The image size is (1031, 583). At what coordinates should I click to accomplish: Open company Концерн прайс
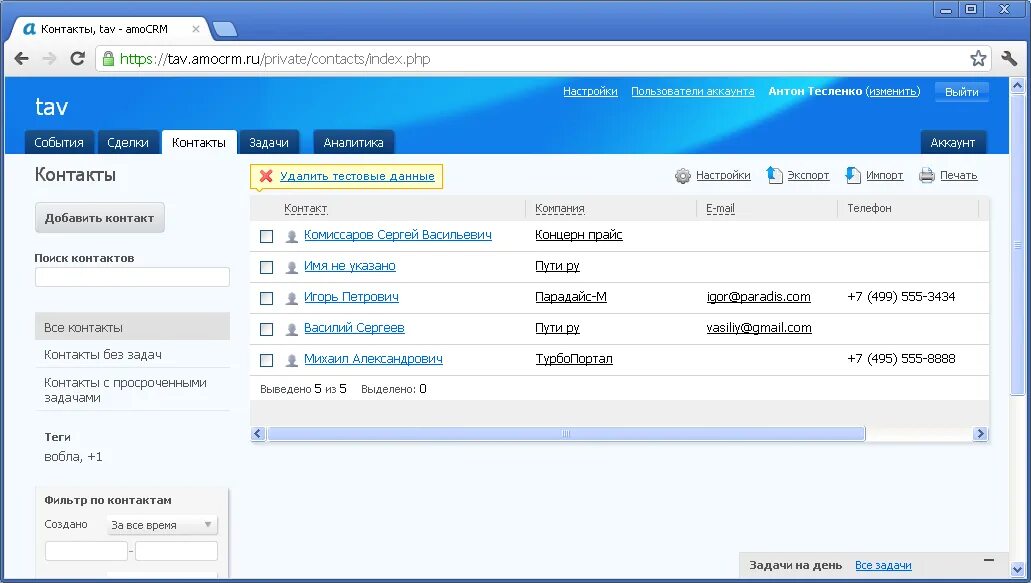[579, 235]
